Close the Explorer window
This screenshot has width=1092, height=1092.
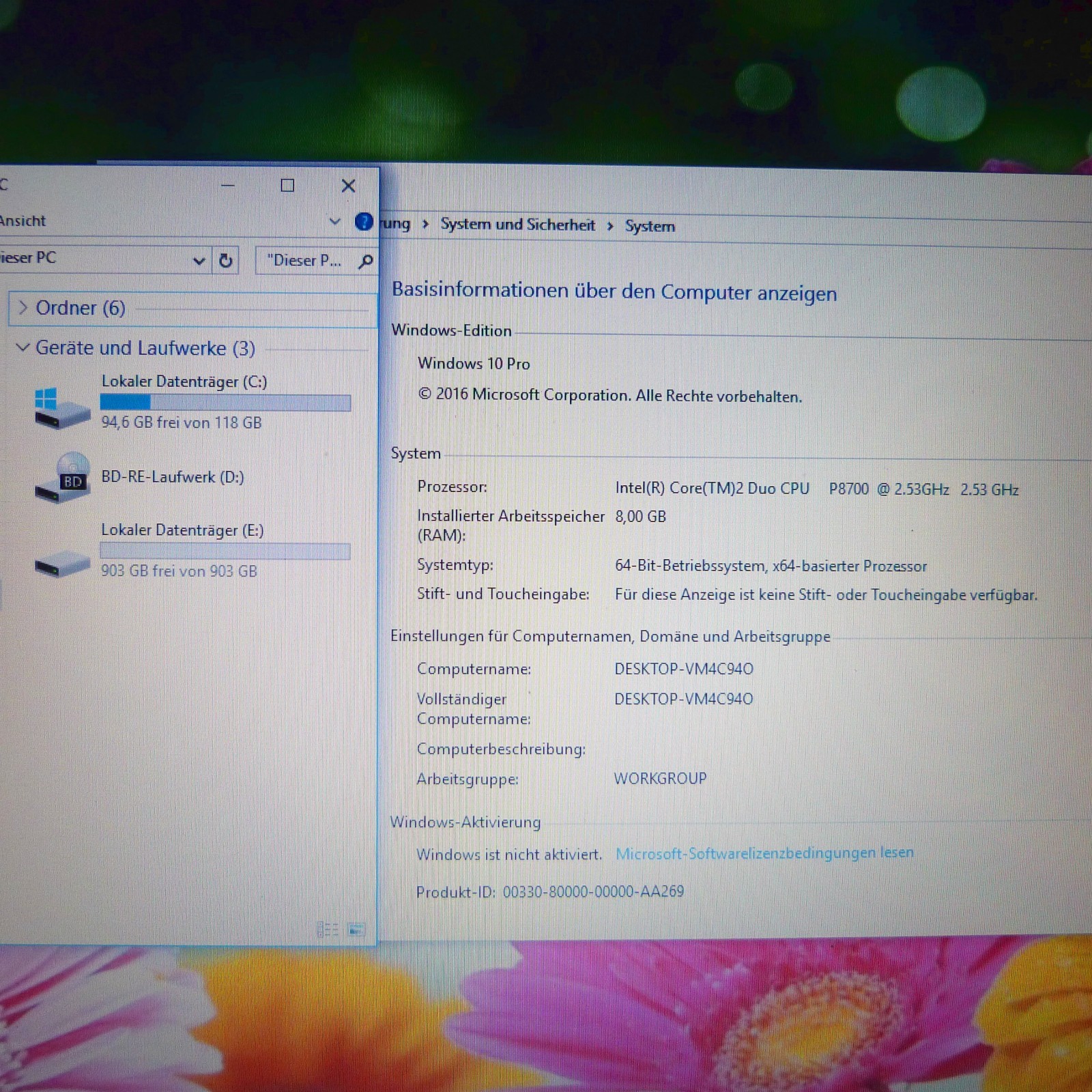click(348, 186)
